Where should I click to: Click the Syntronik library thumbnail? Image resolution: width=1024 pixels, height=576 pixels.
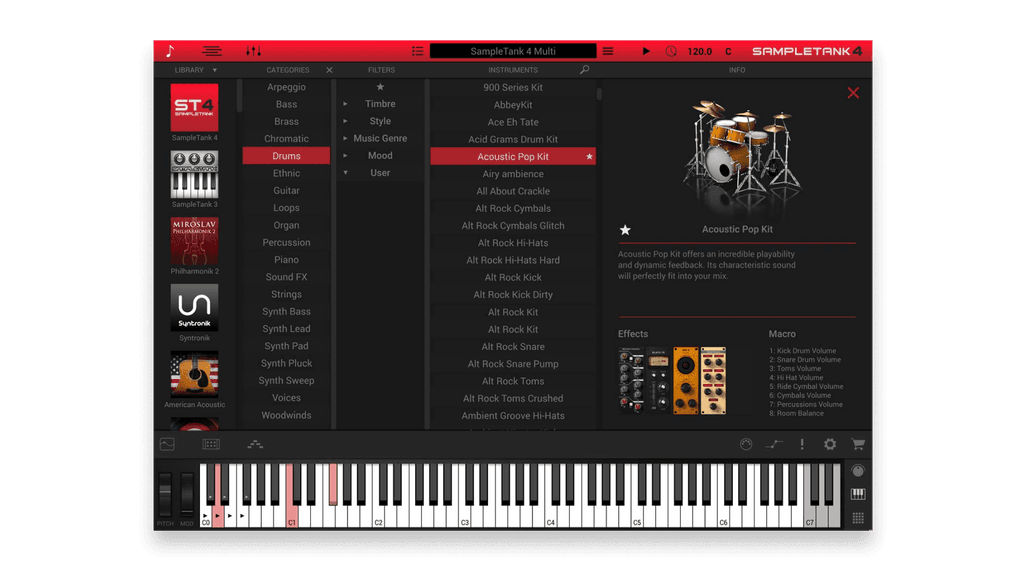[x=193, y=305]
